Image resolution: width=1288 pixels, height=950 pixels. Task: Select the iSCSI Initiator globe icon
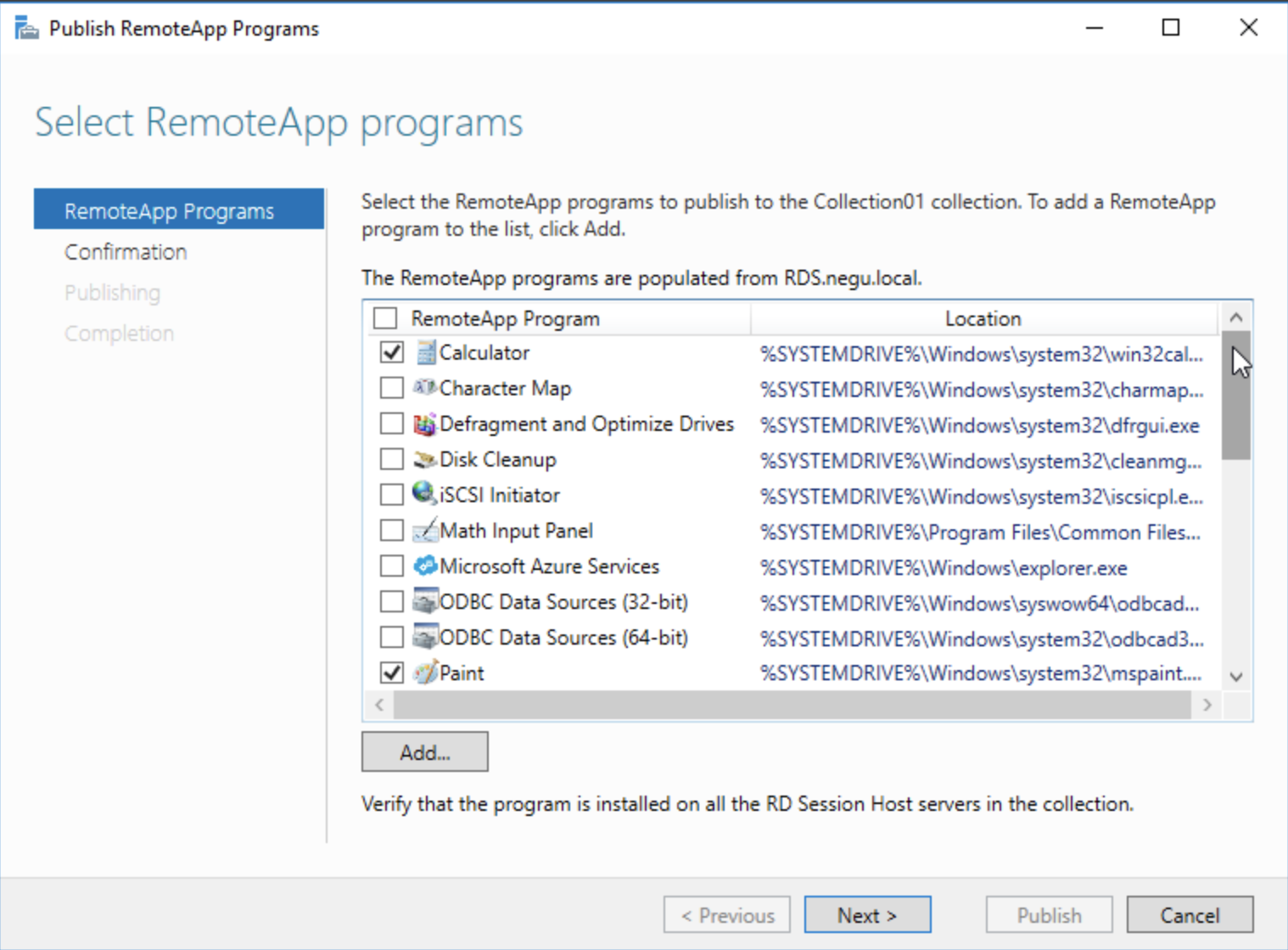(424, 494)
